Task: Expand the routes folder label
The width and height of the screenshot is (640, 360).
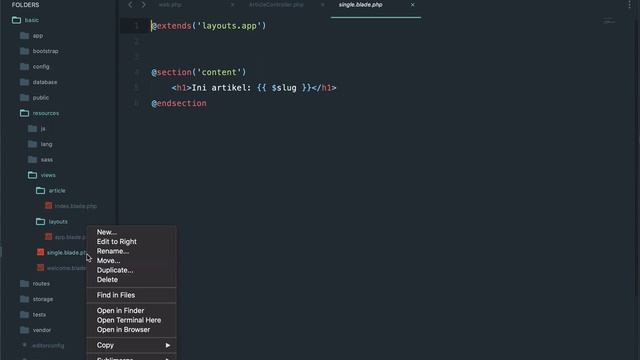Action: point(41,283)
